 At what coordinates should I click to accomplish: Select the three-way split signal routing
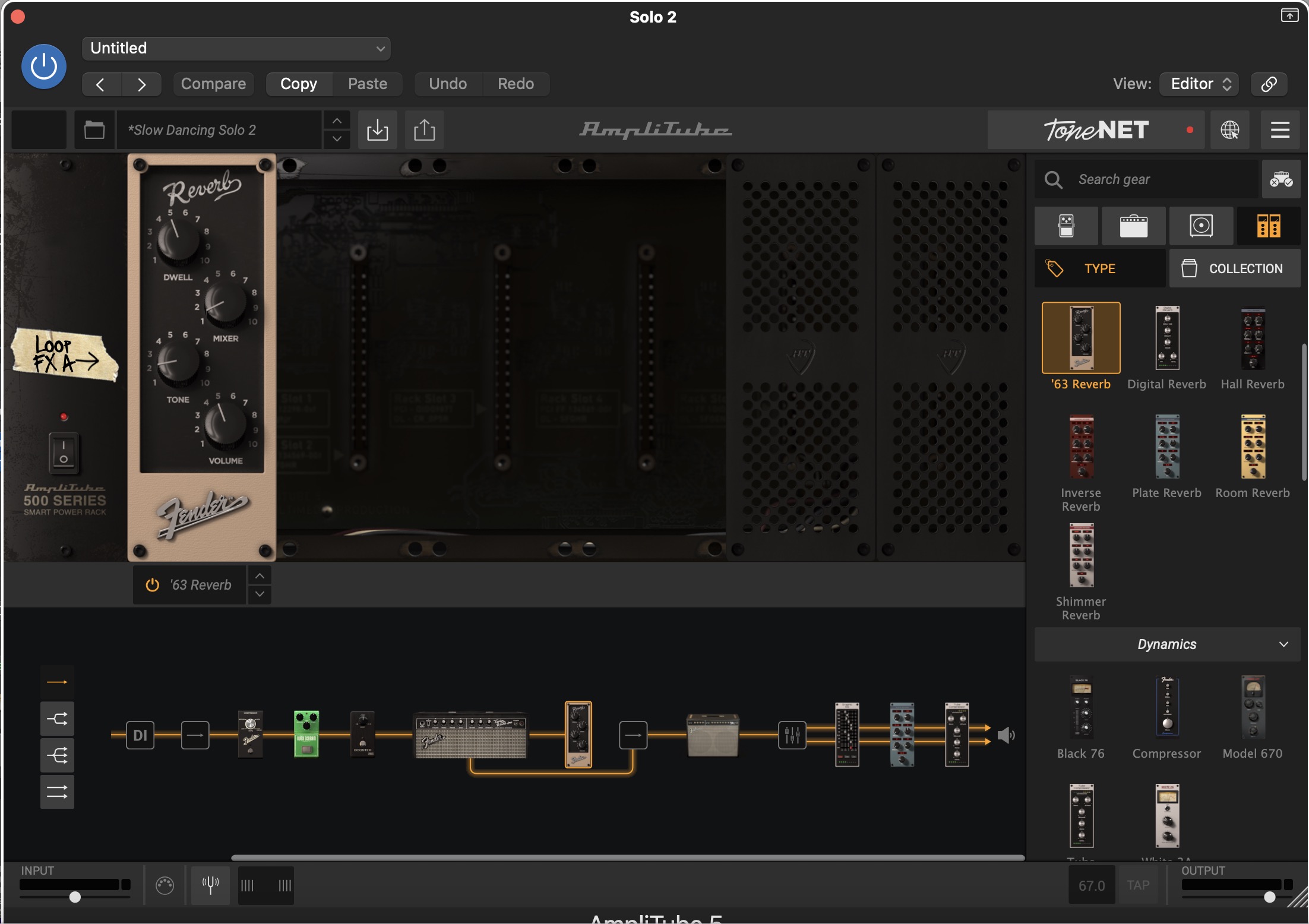57,755
